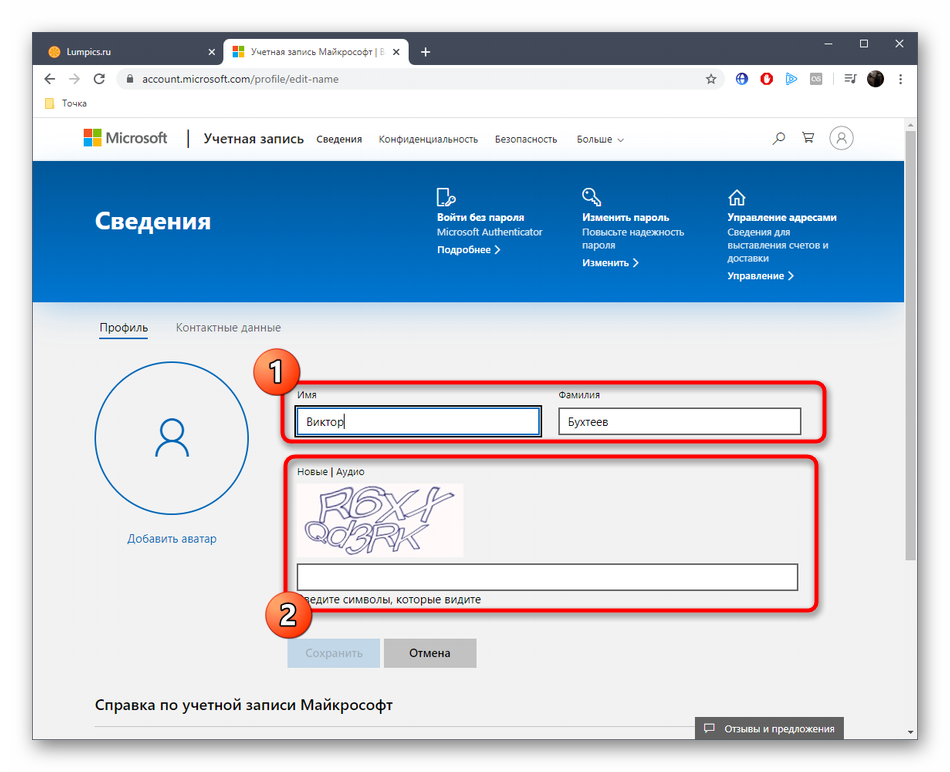
Task: Click the Изменить password link
Action: pyautogui.click(x=610, y=263)
